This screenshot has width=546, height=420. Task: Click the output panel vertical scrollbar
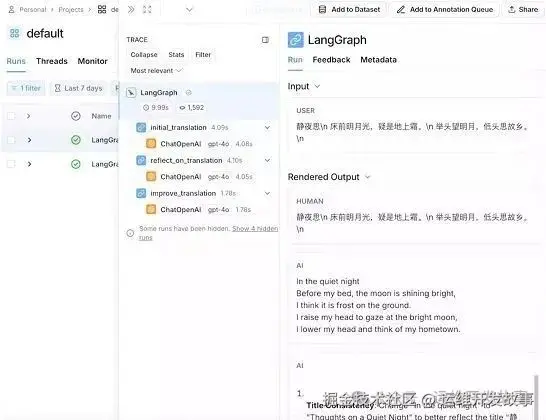click(536, 397)
